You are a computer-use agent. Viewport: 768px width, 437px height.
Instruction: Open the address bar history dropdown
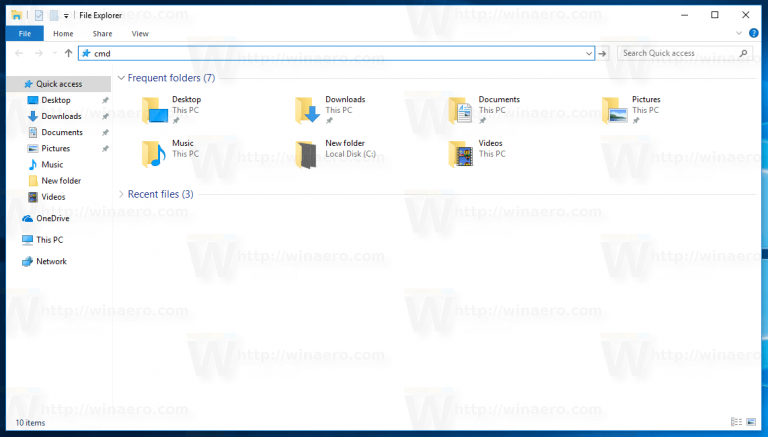tap(589, 53)
